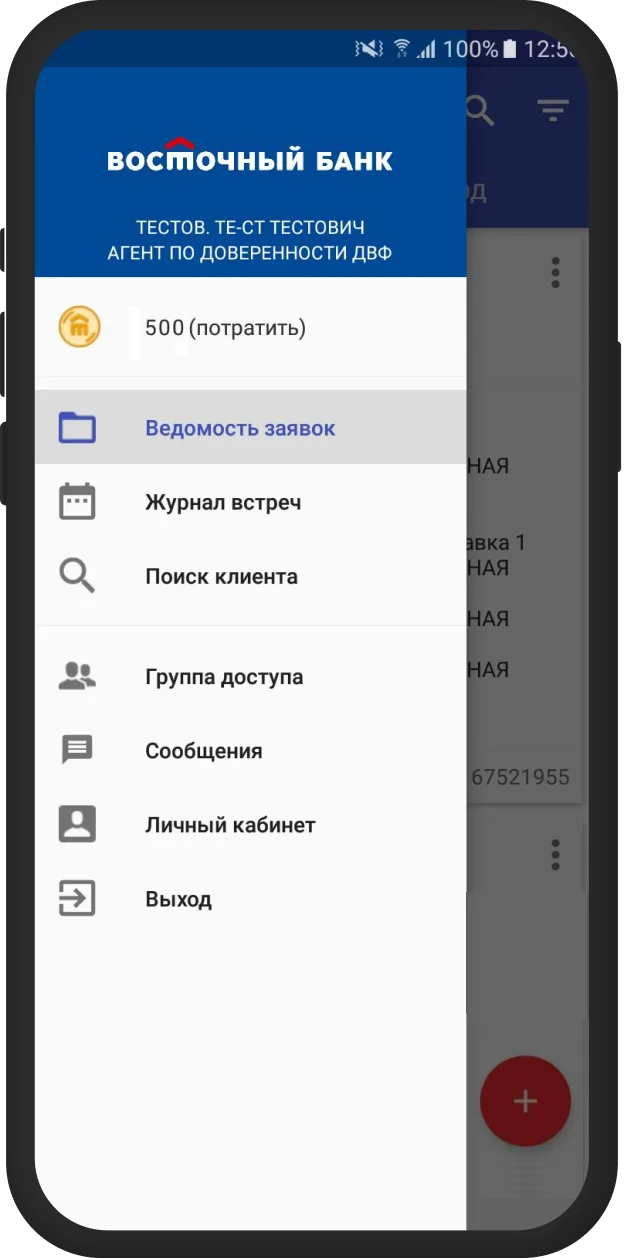This screenshot has width=624, height=1258.
Task: Click the Восточный Банк logo
Action: pos(250,155)
